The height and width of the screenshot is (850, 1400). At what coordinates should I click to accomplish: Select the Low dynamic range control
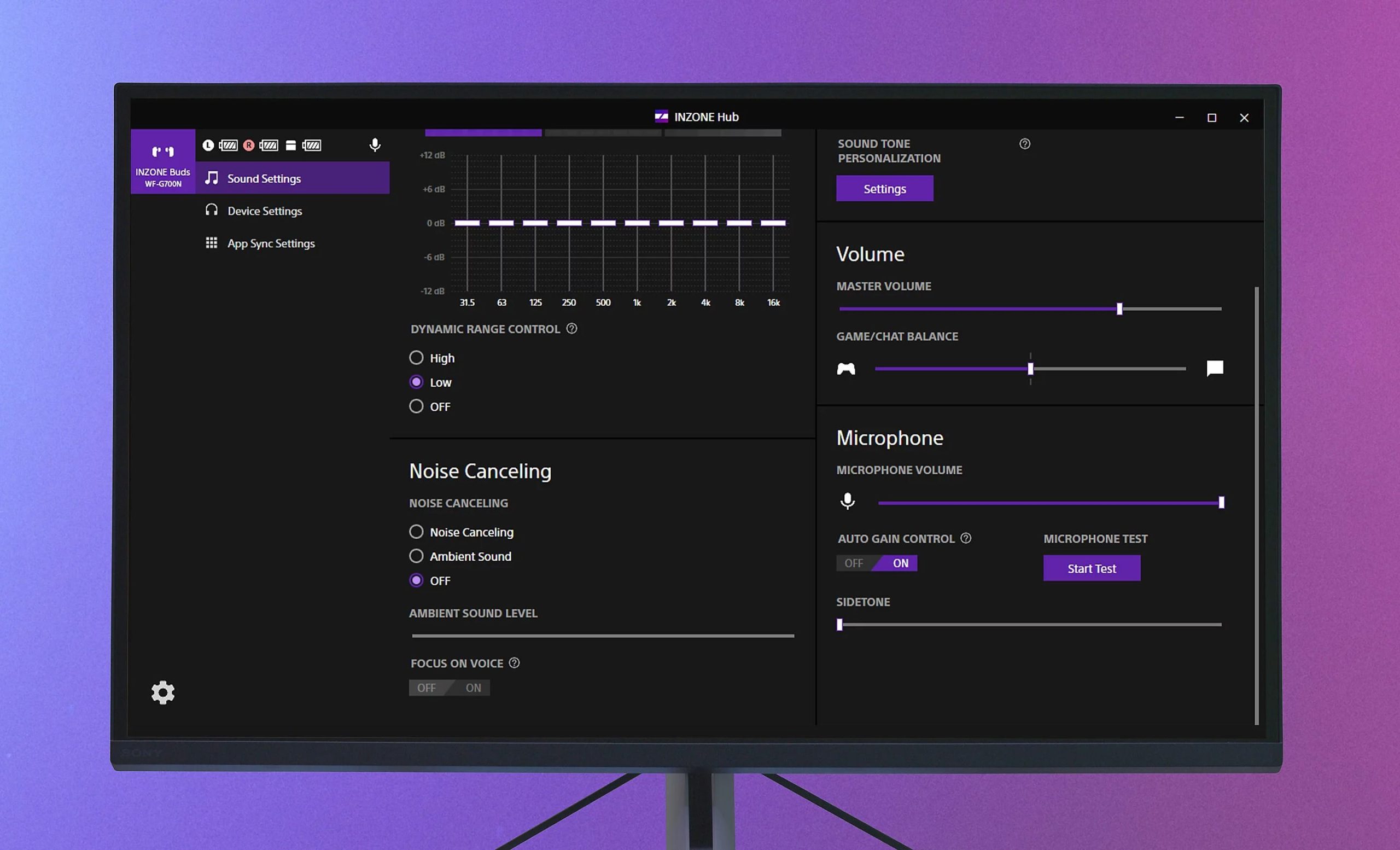coord(417,382)
